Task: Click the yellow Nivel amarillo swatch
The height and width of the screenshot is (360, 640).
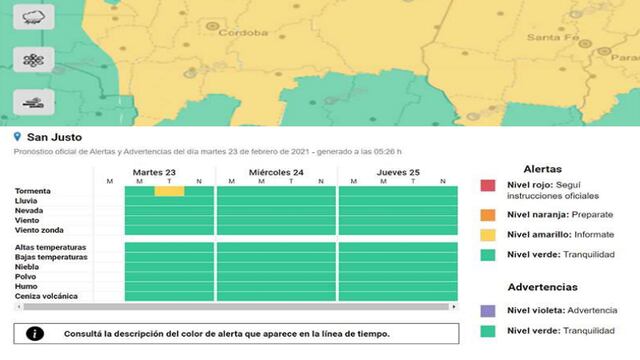Action: pyautogui.click(x=488, y=235)
